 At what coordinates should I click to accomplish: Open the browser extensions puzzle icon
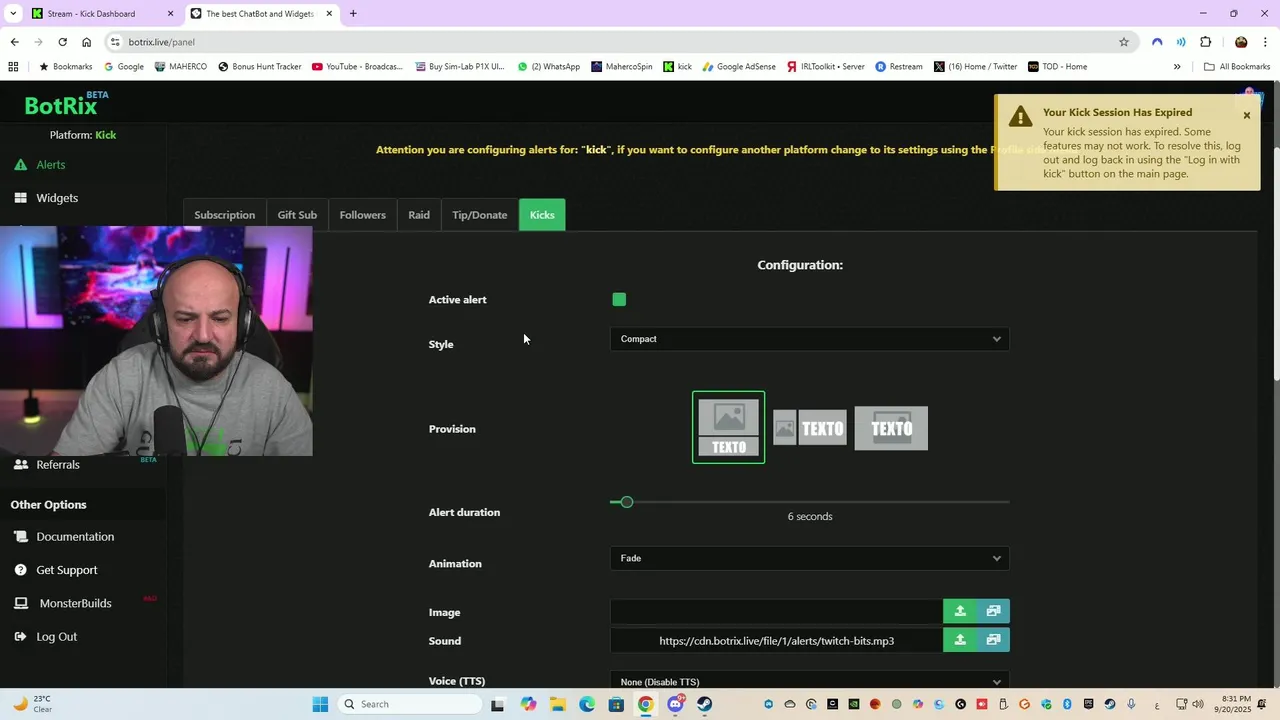tap(1205, 42)
